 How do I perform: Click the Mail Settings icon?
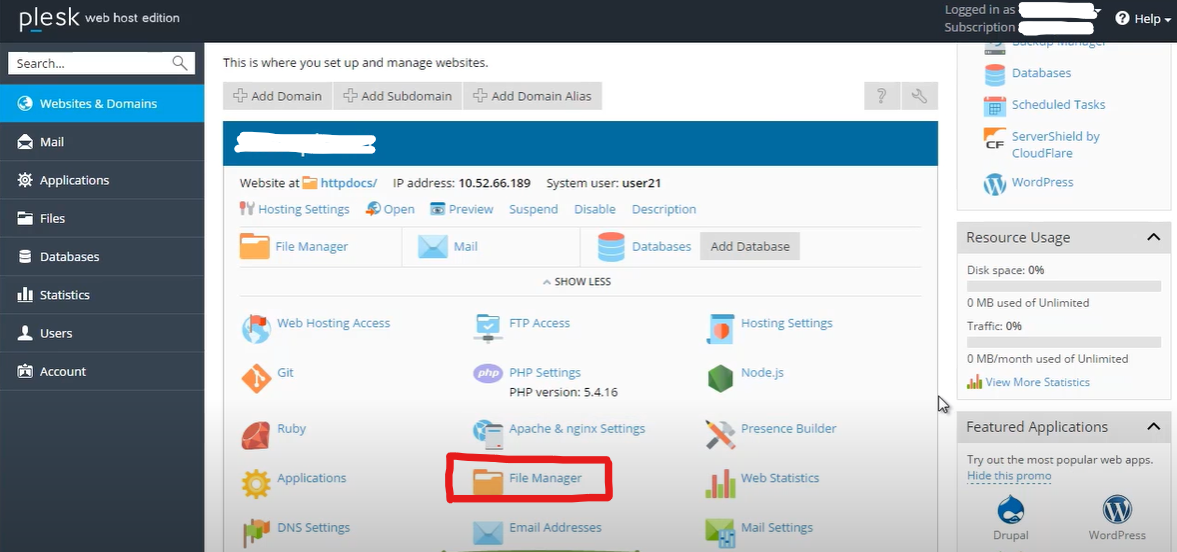pos(720,532)
